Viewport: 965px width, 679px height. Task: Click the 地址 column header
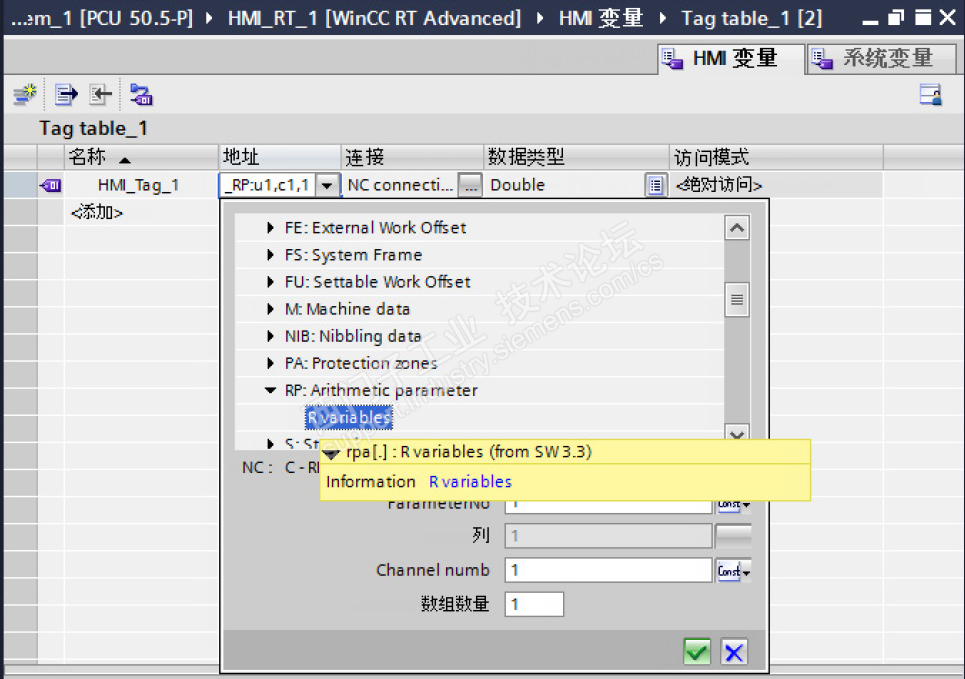coord(280,158)
